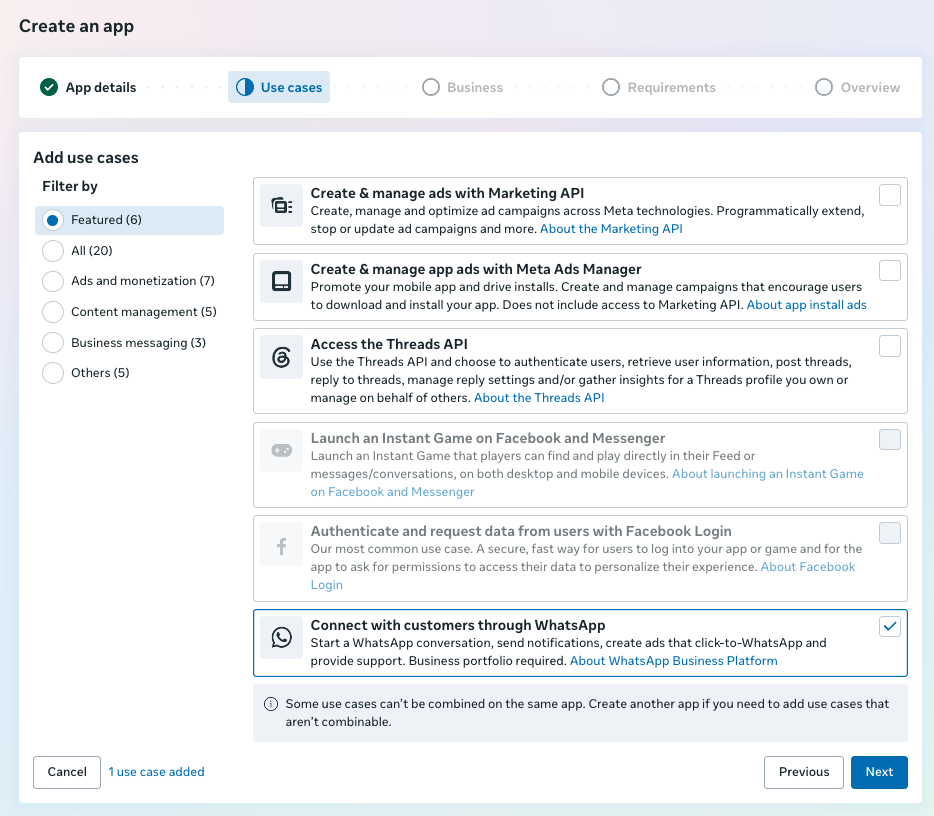934x816 pixels.
Task: Check the Facebook Login use case checkbox
Action: click(x=890, y=532)
